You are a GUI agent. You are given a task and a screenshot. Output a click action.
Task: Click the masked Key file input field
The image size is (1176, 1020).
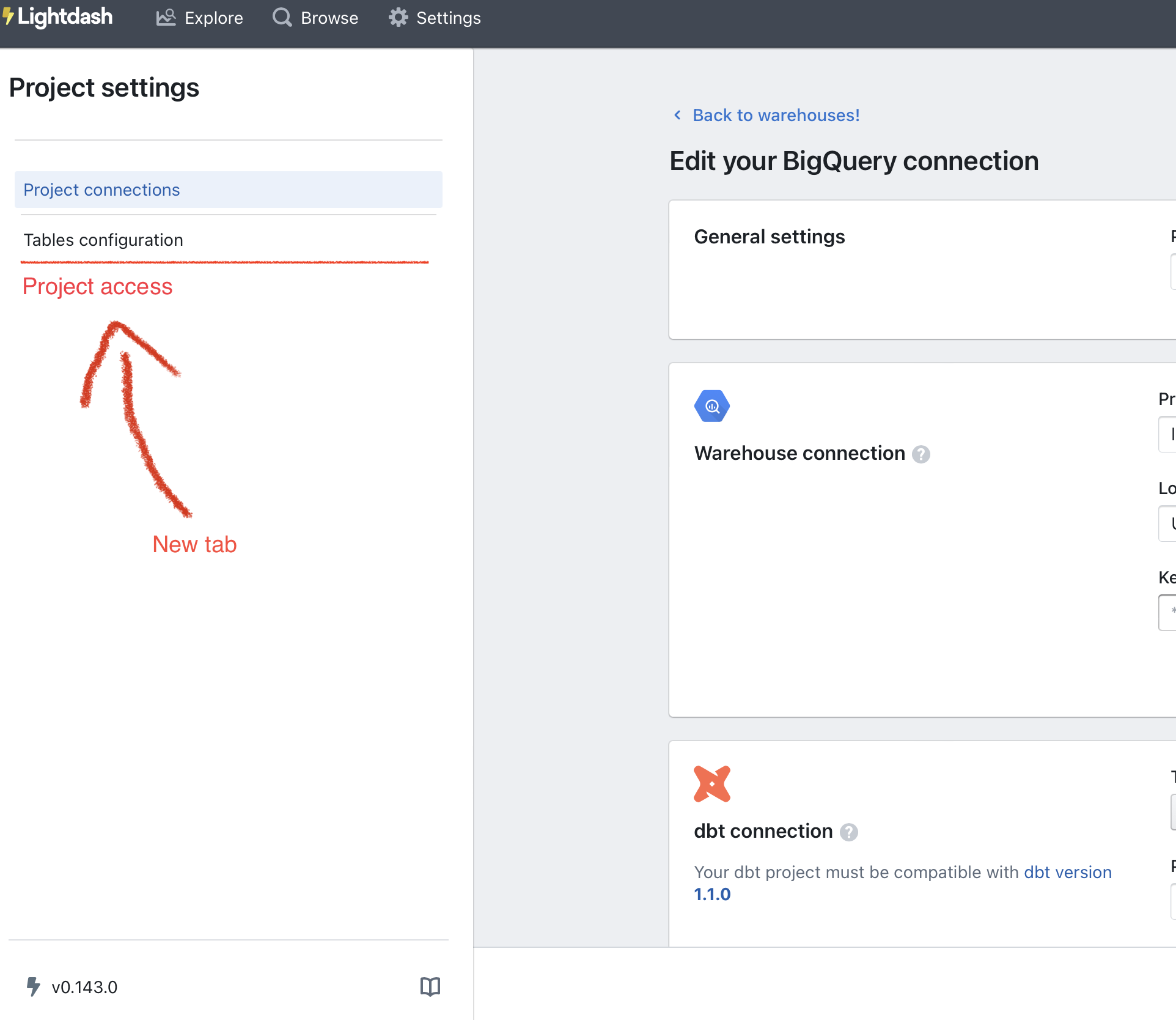tap(1168, 612)
